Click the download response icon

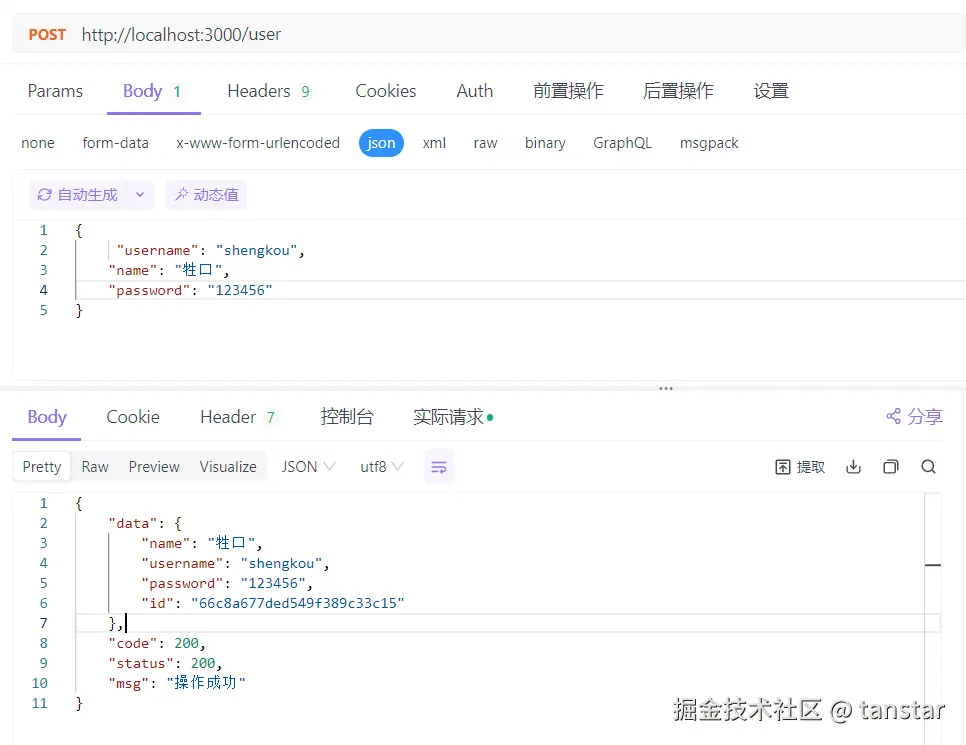point(853,467)
